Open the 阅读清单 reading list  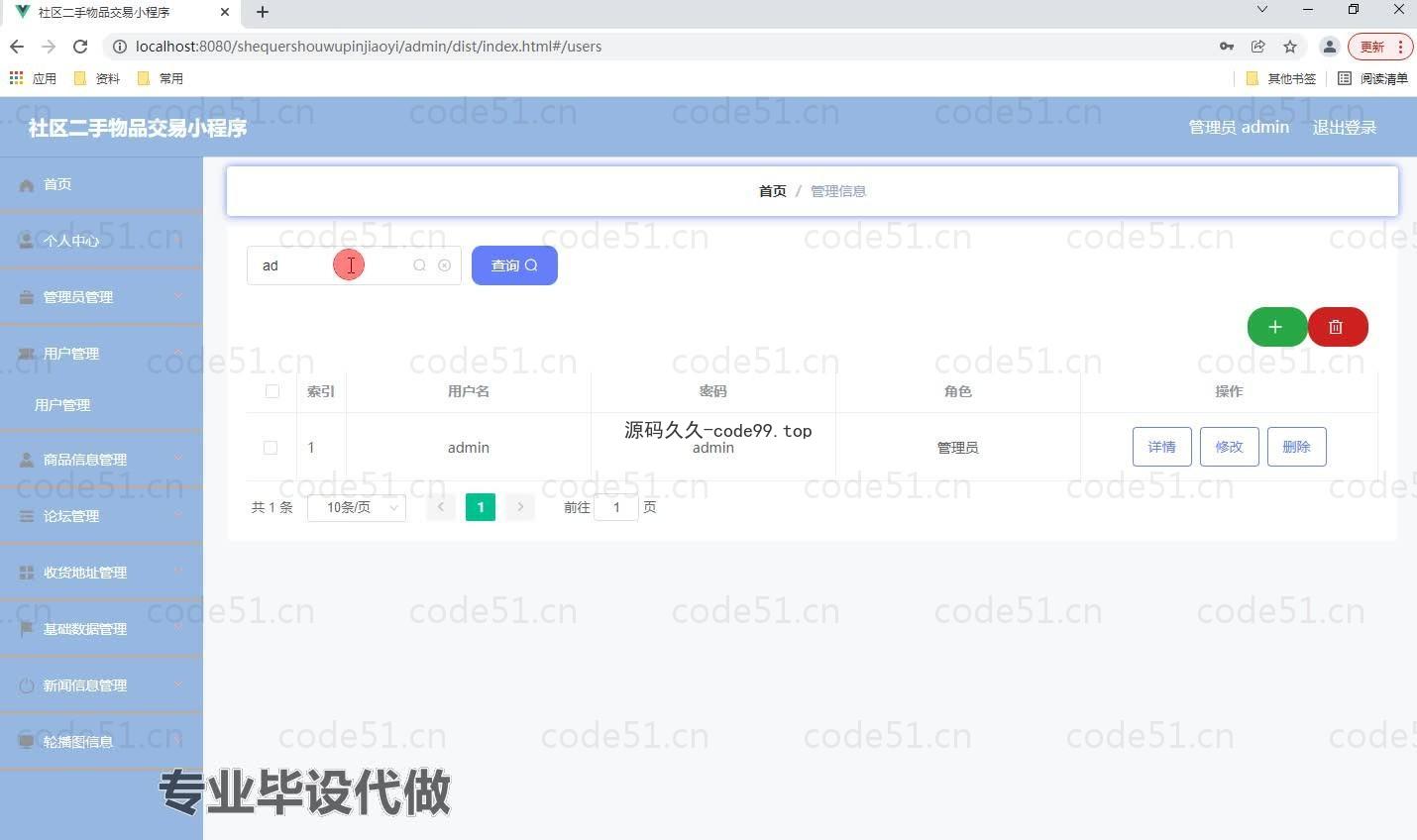[1373, 78]
